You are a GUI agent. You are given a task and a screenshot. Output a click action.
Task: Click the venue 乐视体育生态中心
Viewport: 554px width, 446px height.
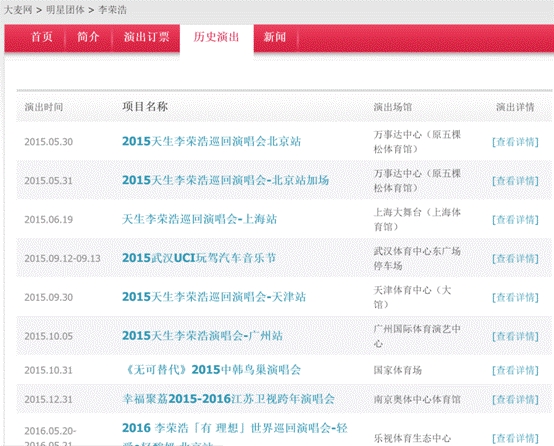point(412,439)
